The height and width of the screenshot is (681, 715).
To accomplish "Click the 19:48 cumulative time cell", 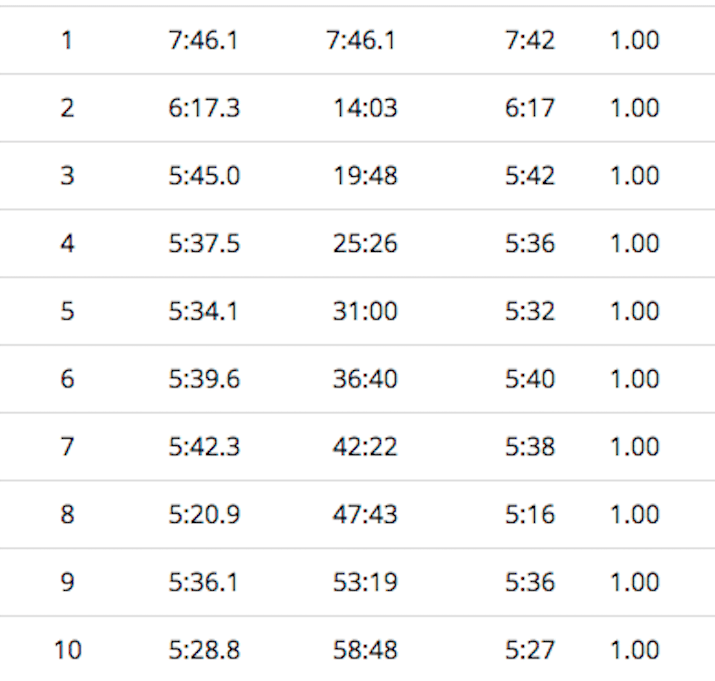I will coord(365,176).
